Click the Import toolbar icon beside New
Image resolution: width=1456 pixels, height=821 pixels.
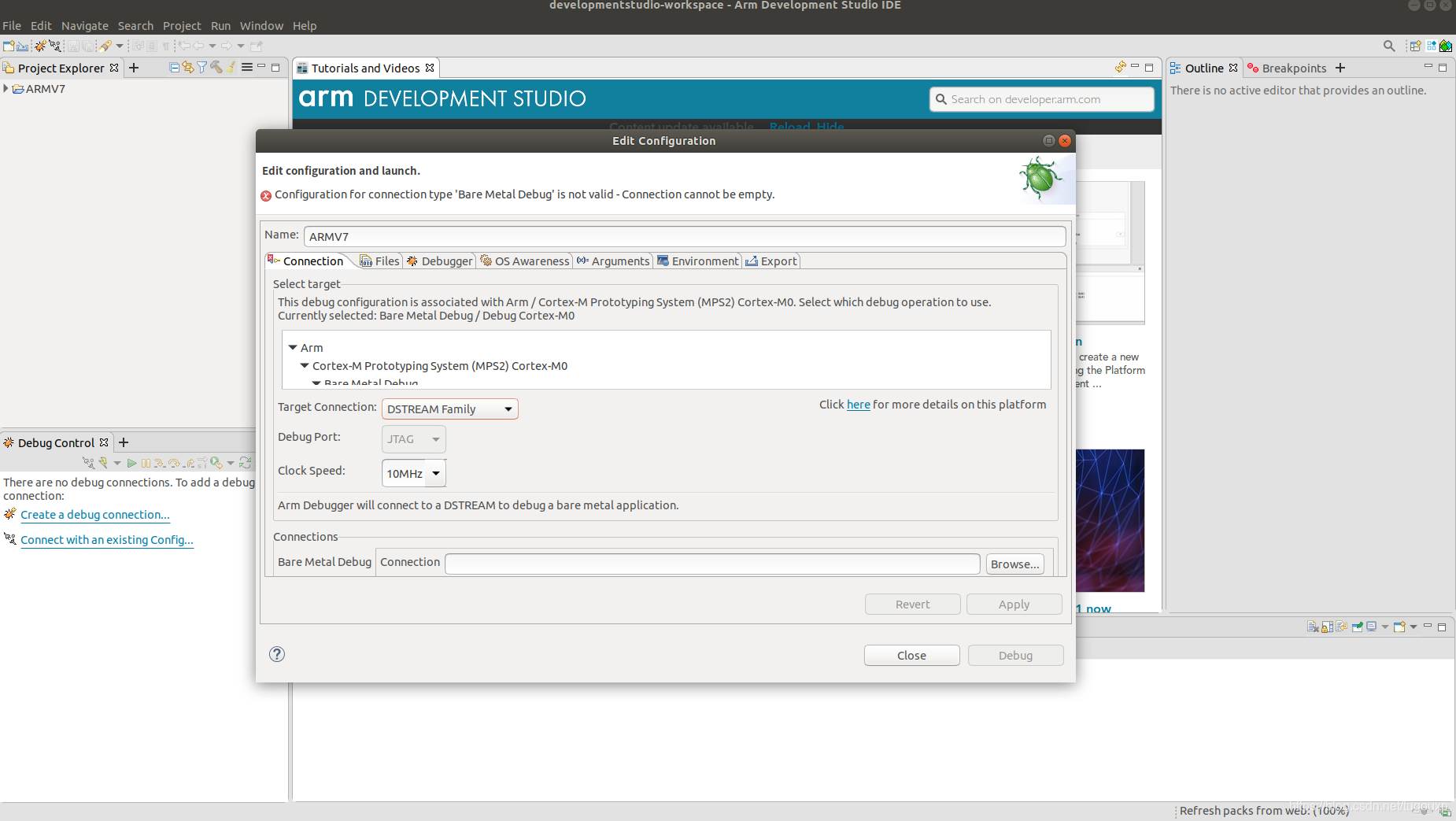click(x=22, y=46)
